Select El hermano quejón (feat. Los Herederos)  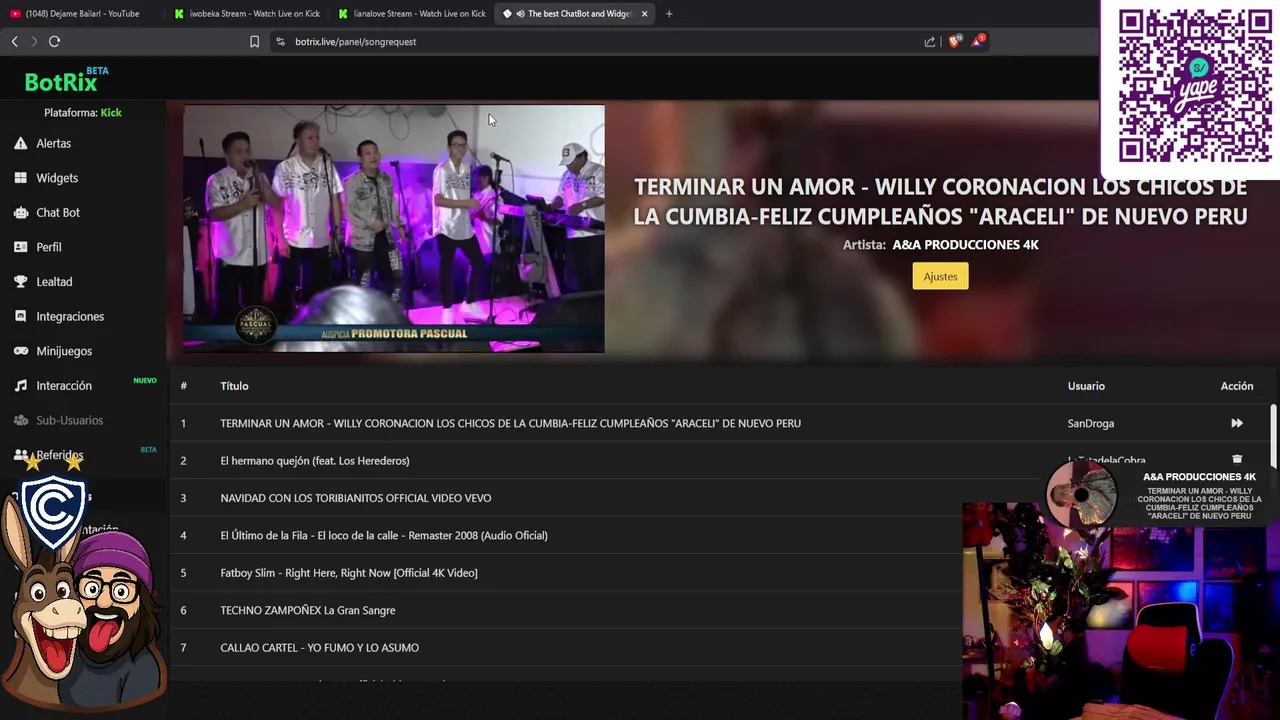click(x=315, y=461)
